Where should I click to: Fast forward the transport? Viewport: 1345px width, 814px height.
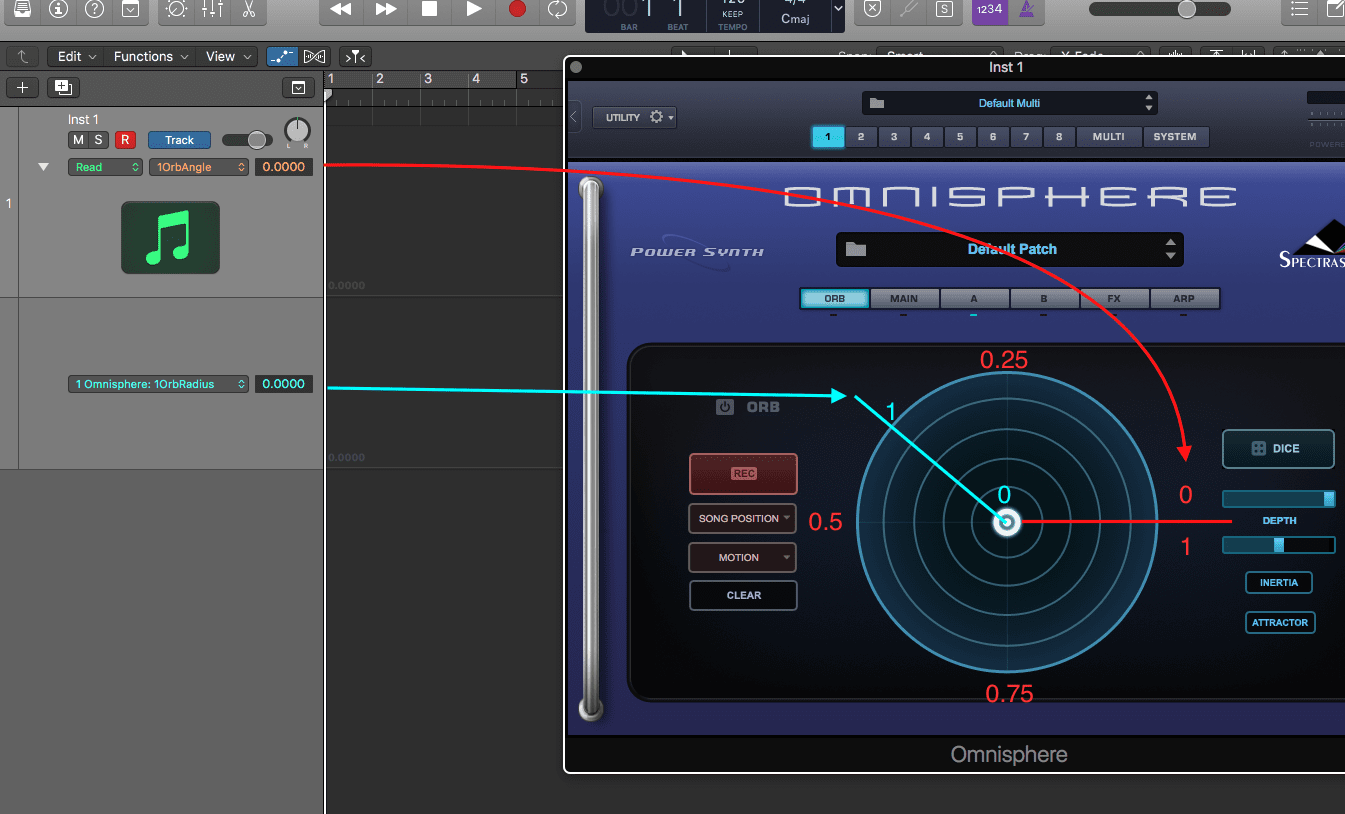(386, 10)
